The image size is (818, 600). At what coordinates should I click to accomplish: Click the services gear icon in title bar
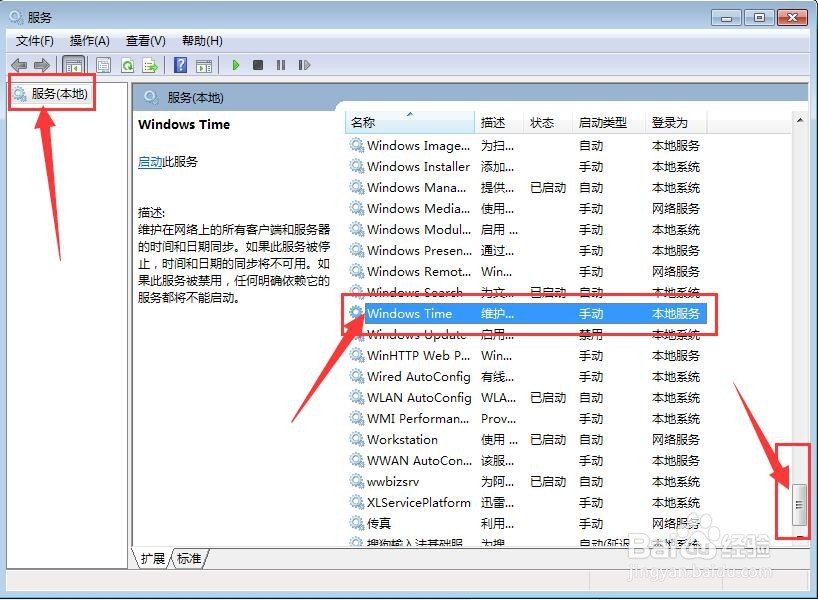pos(16,17)
